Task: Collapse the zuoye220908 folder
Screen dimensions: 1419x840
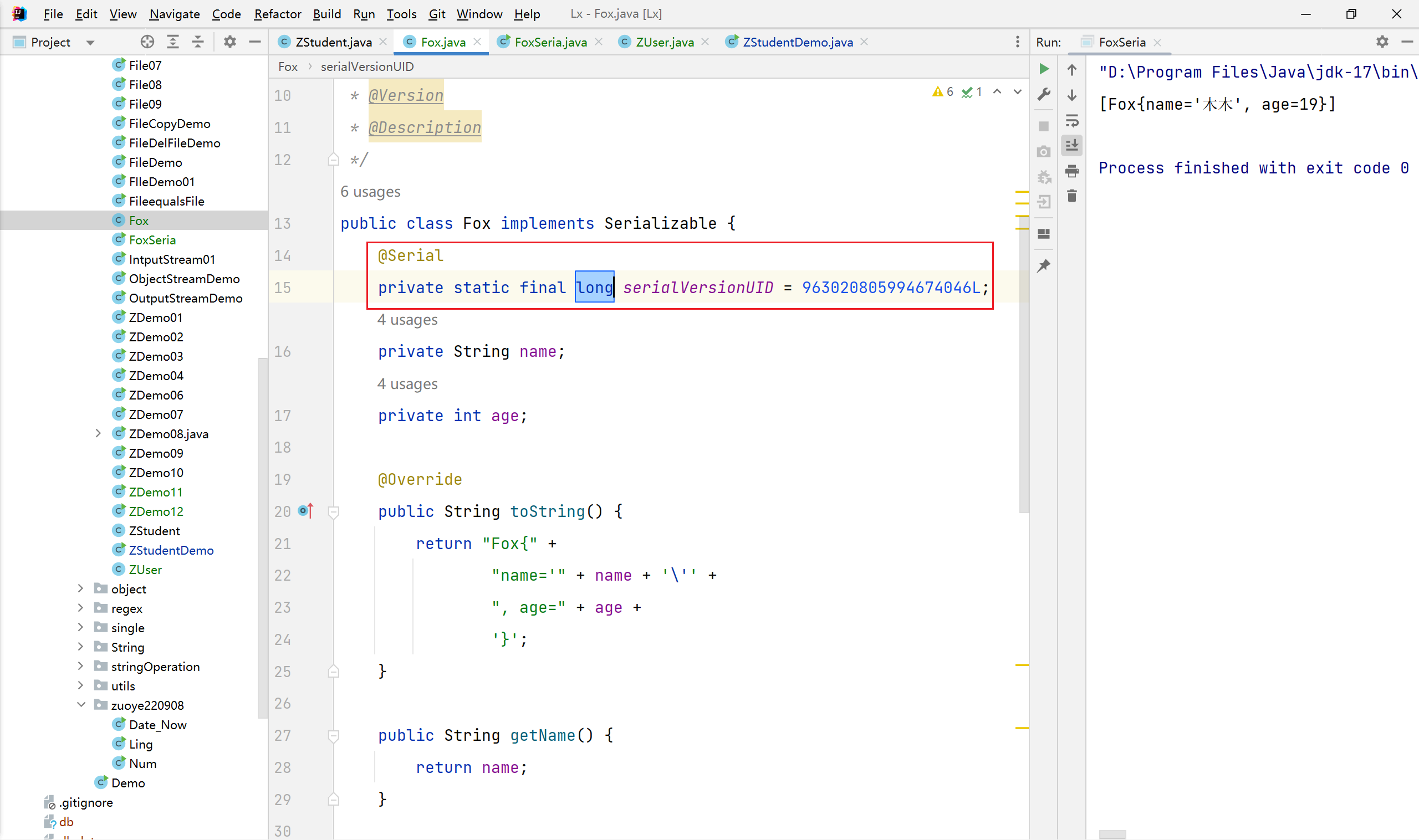Action: [81, 705]
